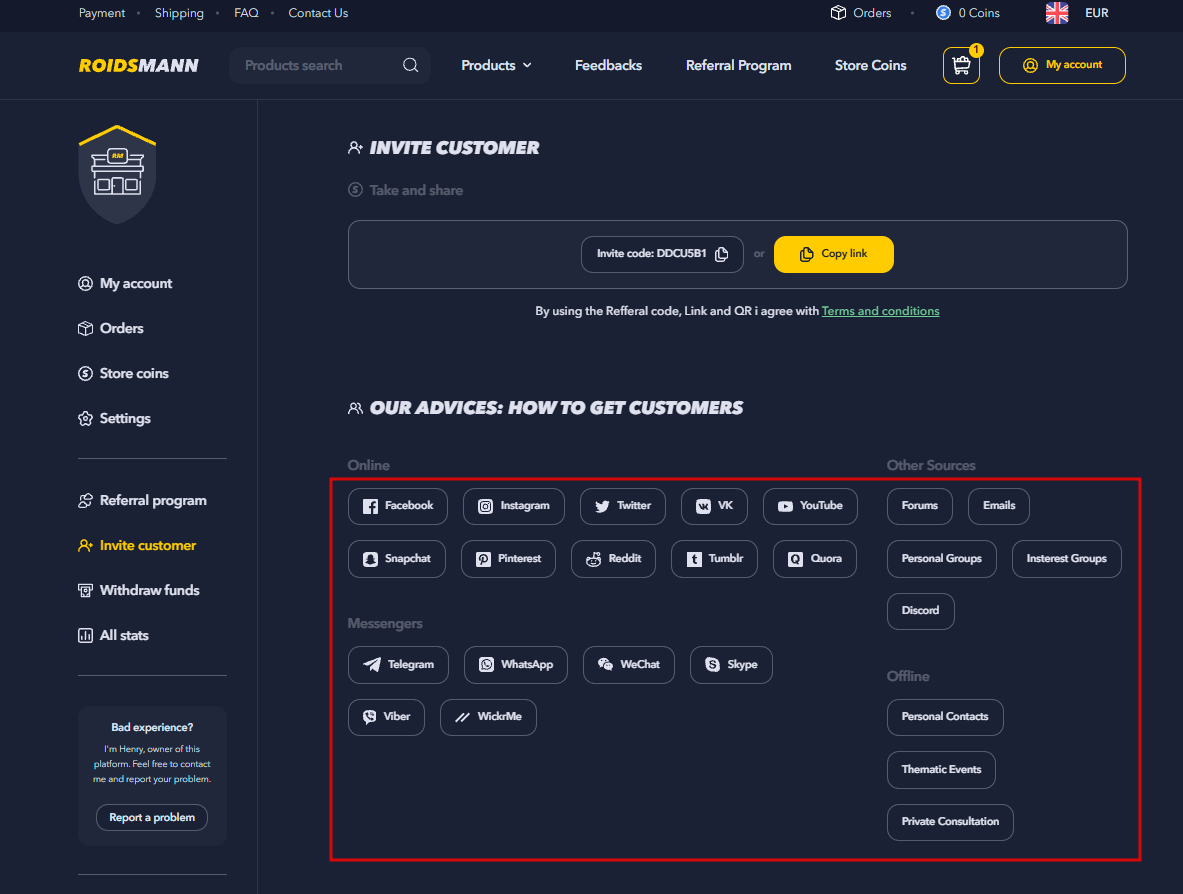Open the Payment link

[102, 13]
